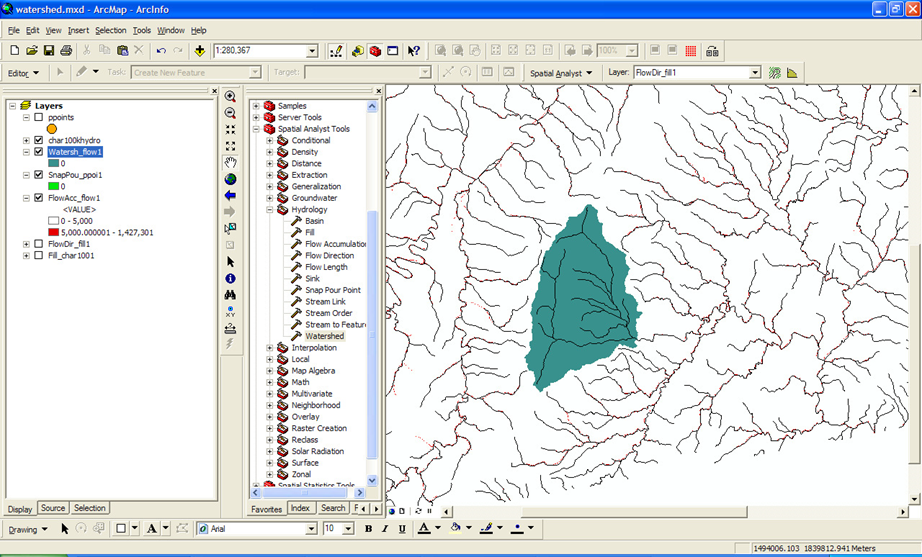
Task: Toggle SnapPou_ppoi1 layer visibility
Action: [39, 175]
